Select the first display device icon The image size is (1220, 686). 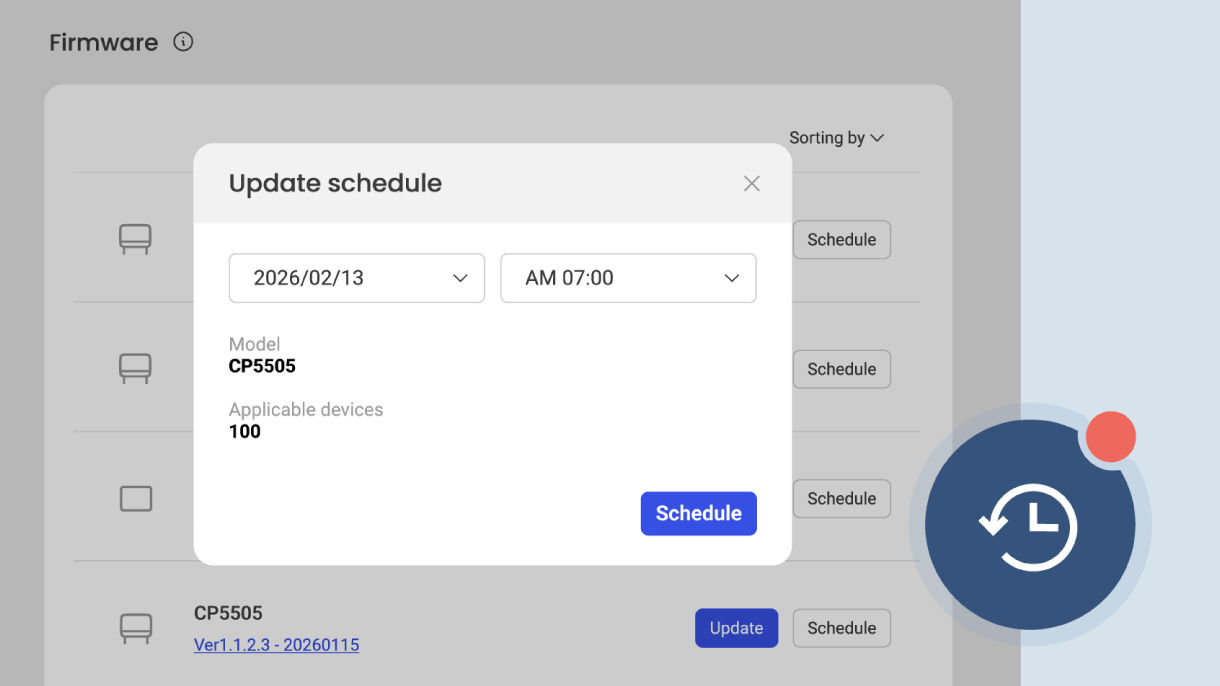[135, 239]
